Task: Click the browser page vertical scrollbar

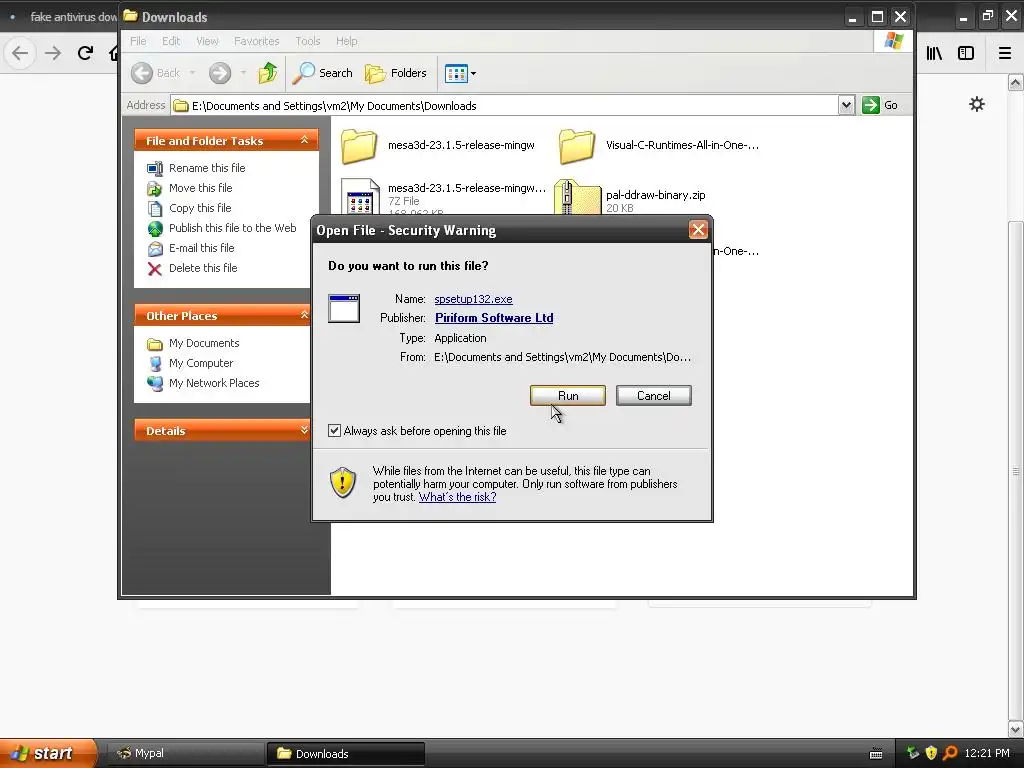Action: click(1015, 470)
